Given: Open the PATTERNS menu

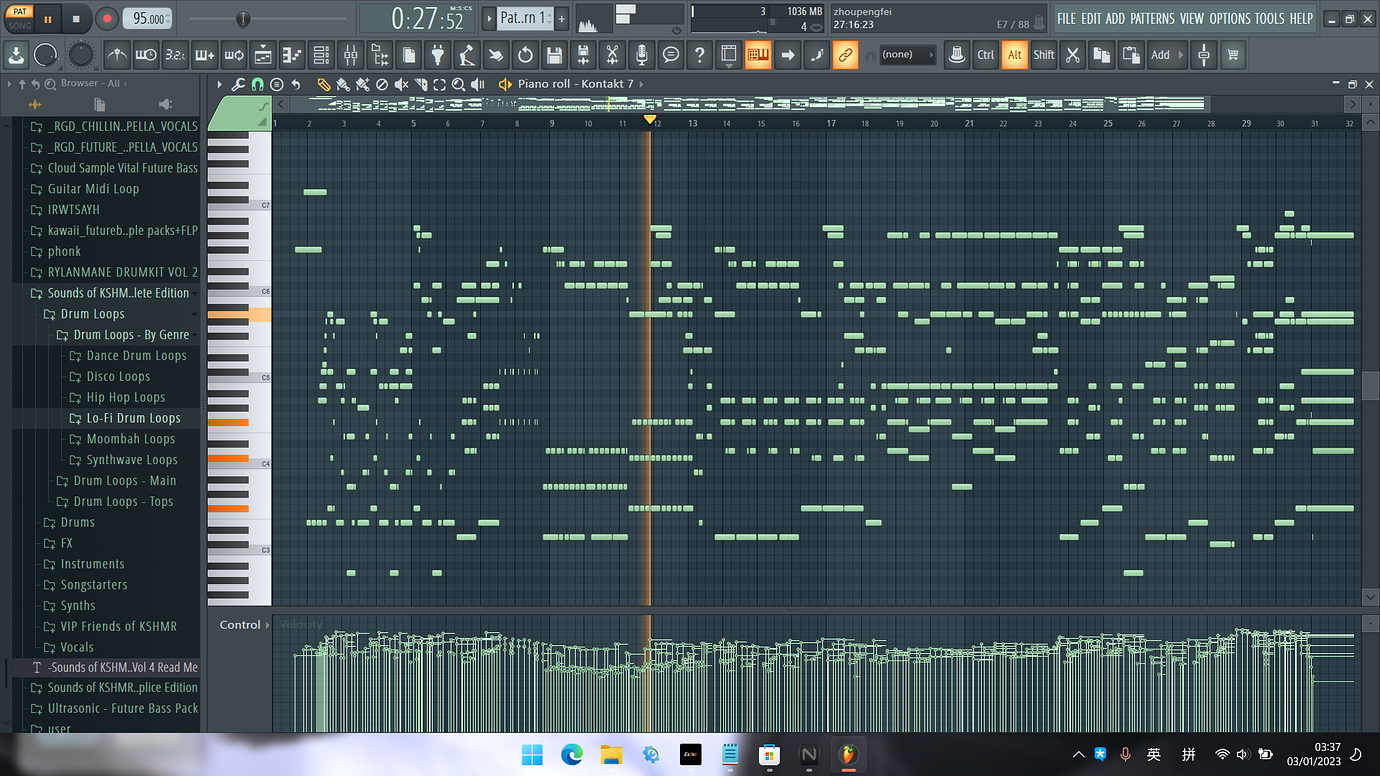Looking at the screenshot, I should click(1152, 19).
